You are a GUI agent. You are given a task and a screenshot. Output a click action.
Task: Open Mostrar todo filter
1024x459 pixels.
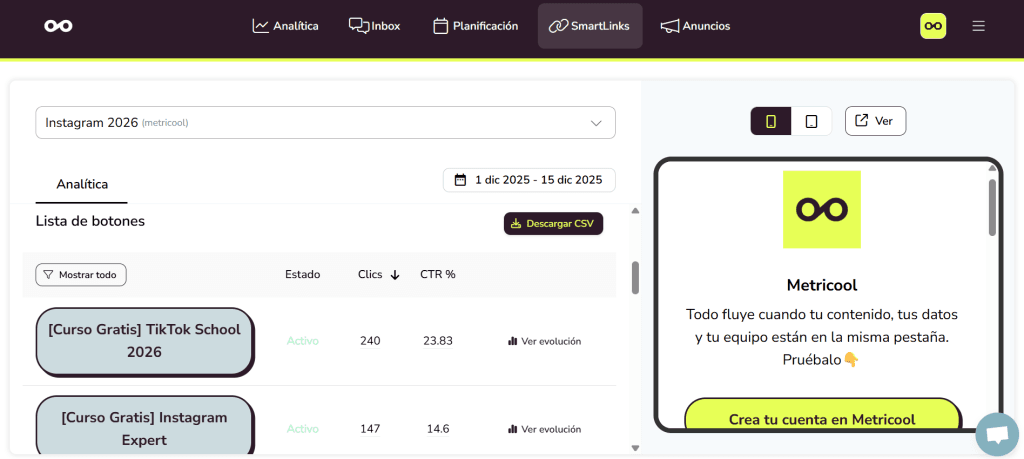(x=81, y=275)
